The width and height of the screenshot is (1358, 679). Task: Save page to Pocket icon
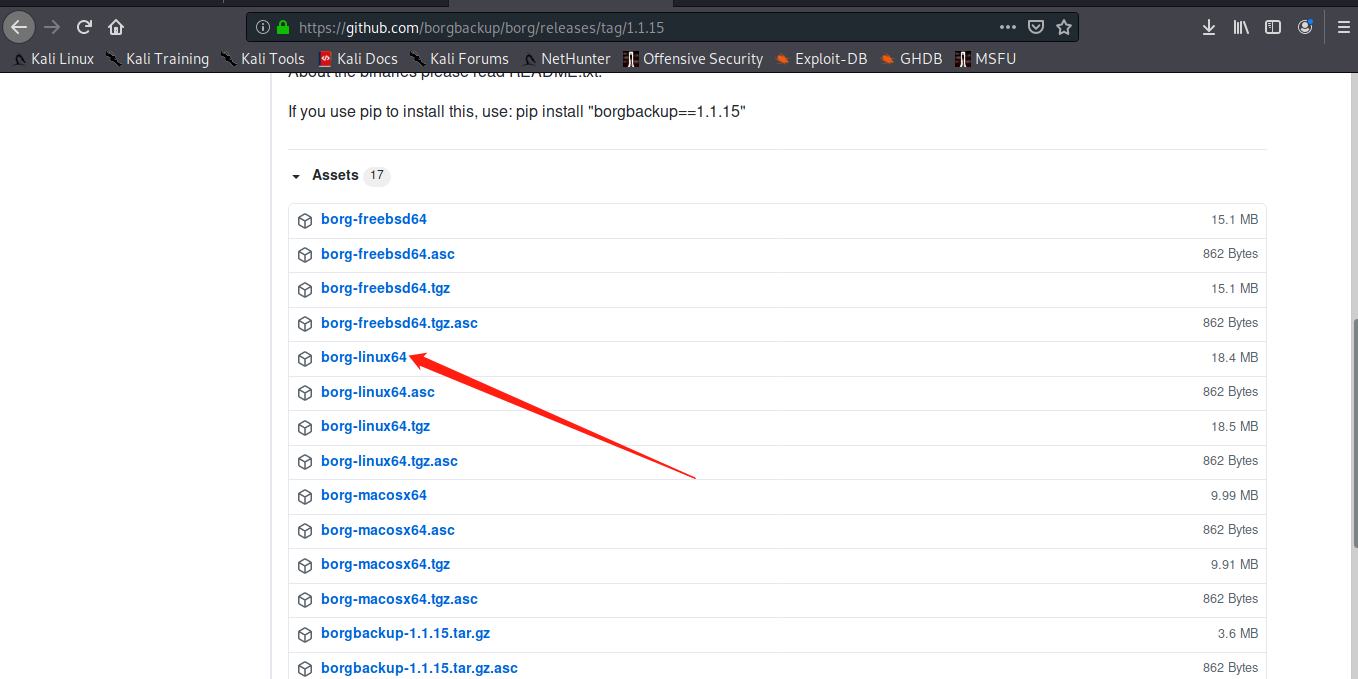[x=1037, y=27]
